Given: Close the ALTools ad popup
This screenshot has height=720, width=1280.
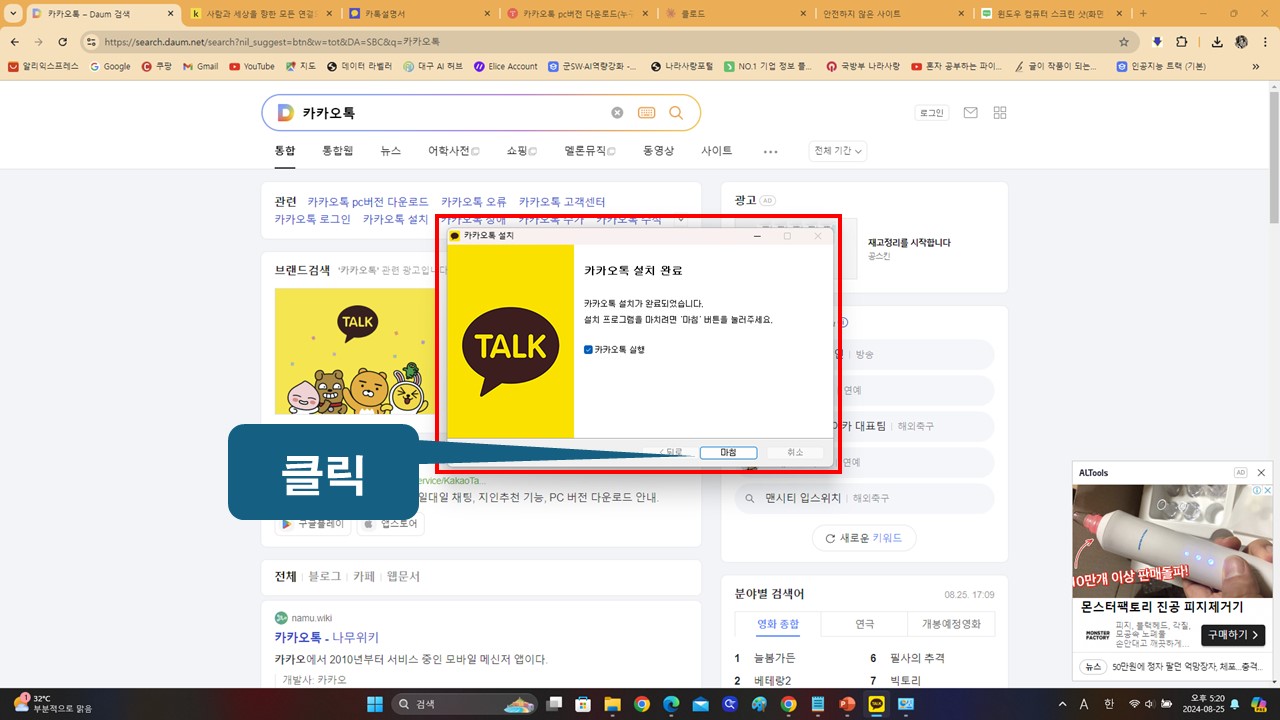Looking at the screenshot, I should pos(1261,473).
